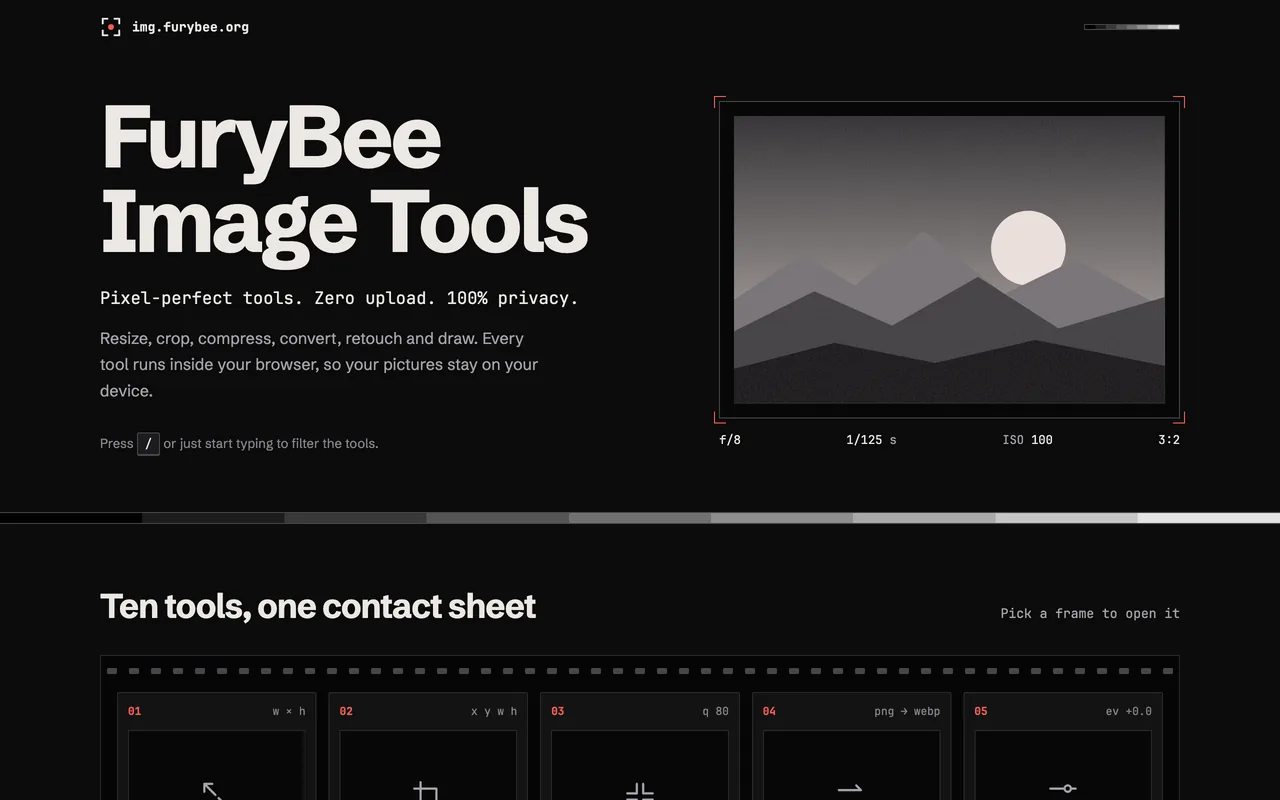This screenshot has width=1280, height=800.
Task: Click the "/" shortcut key hint
Action: pyautogui.click(x=148, y=443)
